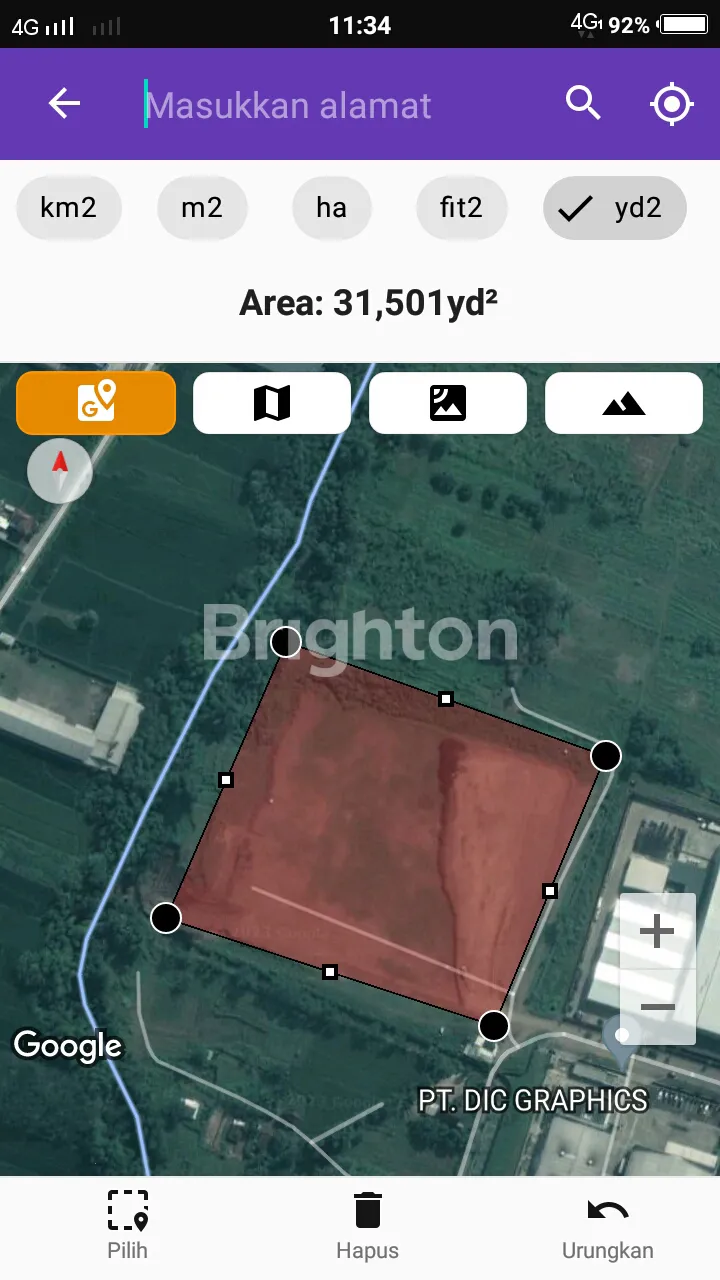The width and height of the screenshot is (720, 1280).
Task: Click the search magnifier icon
Action: pos(583,103)
